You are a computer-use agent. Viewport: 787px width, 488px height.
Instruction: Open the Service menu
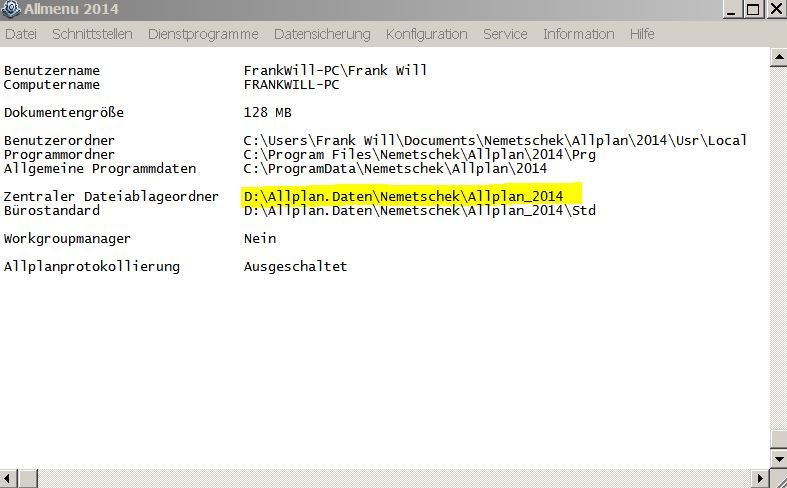(505, 34)
